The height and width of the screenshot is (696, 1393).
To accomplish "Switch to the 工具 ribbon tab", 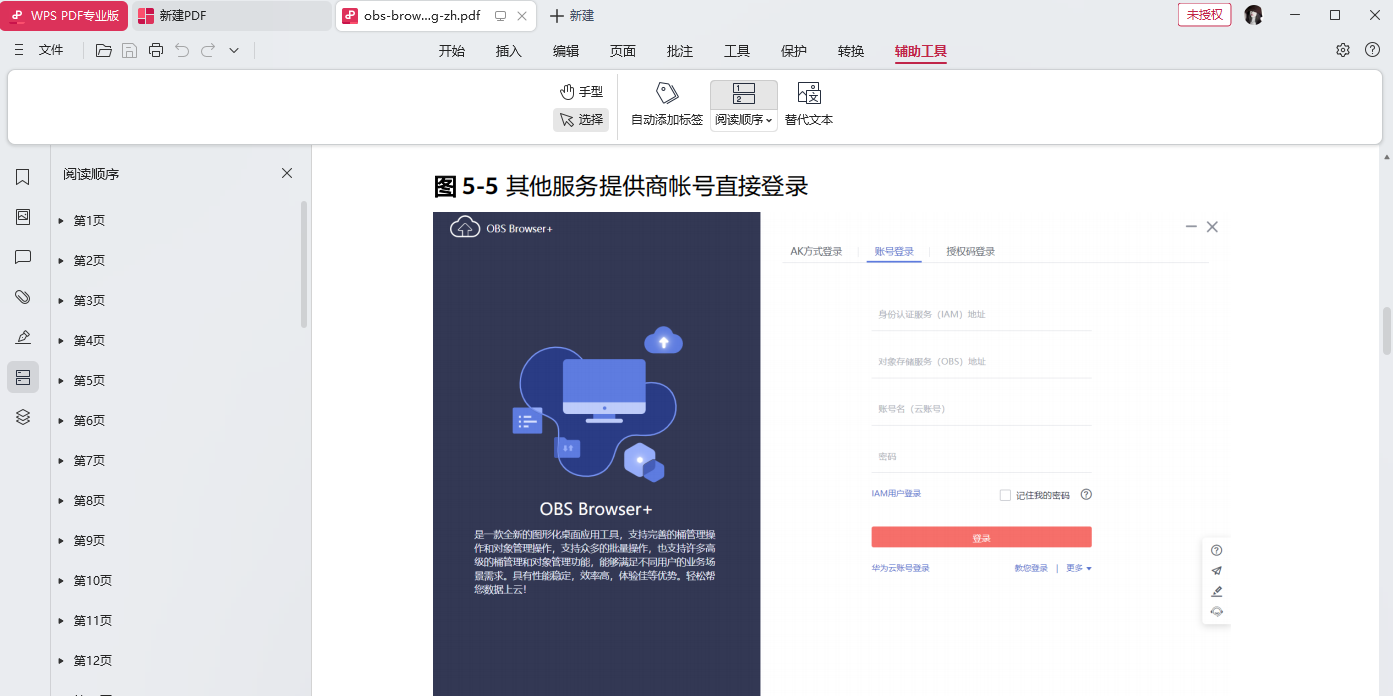I will point(737,51).
